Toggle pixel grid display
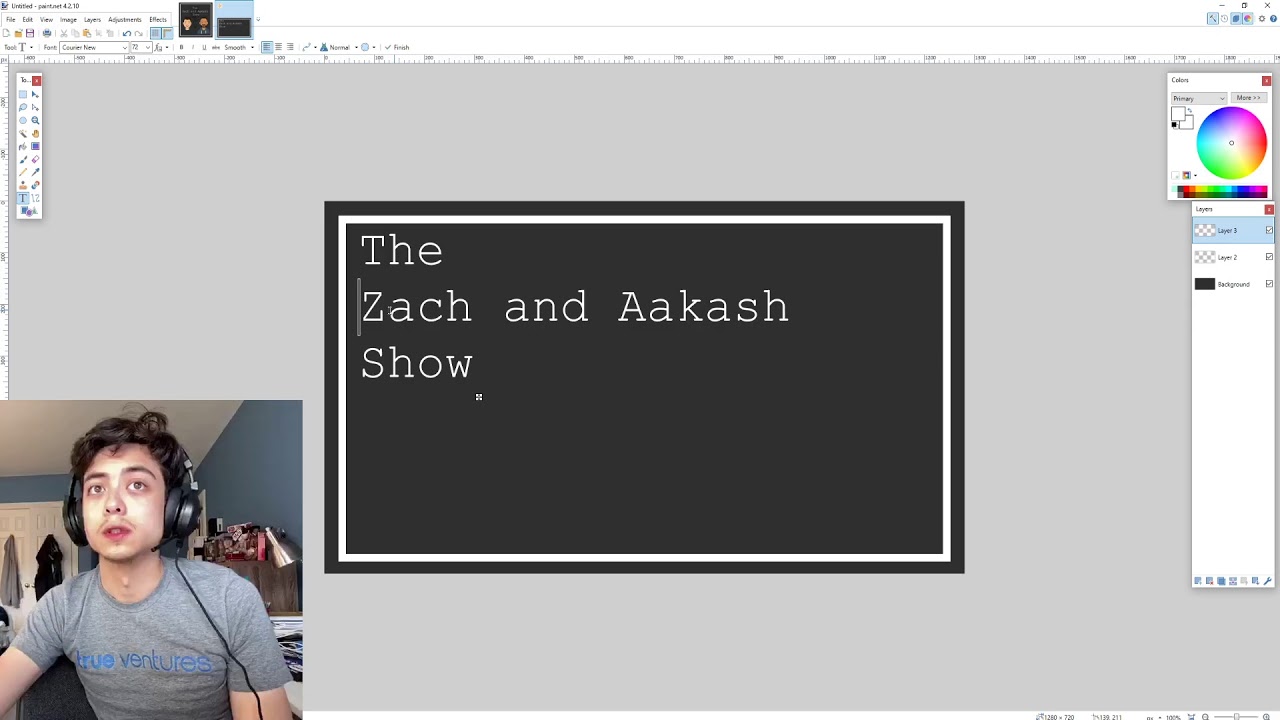The image size is (1280, 720). click(155, 33)
